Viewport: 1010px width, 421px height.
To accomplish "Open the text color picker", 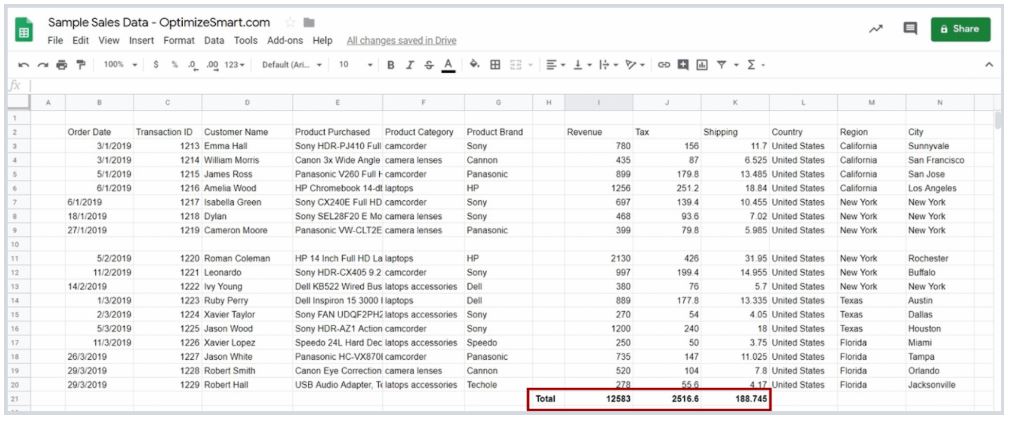I will 448,65.
